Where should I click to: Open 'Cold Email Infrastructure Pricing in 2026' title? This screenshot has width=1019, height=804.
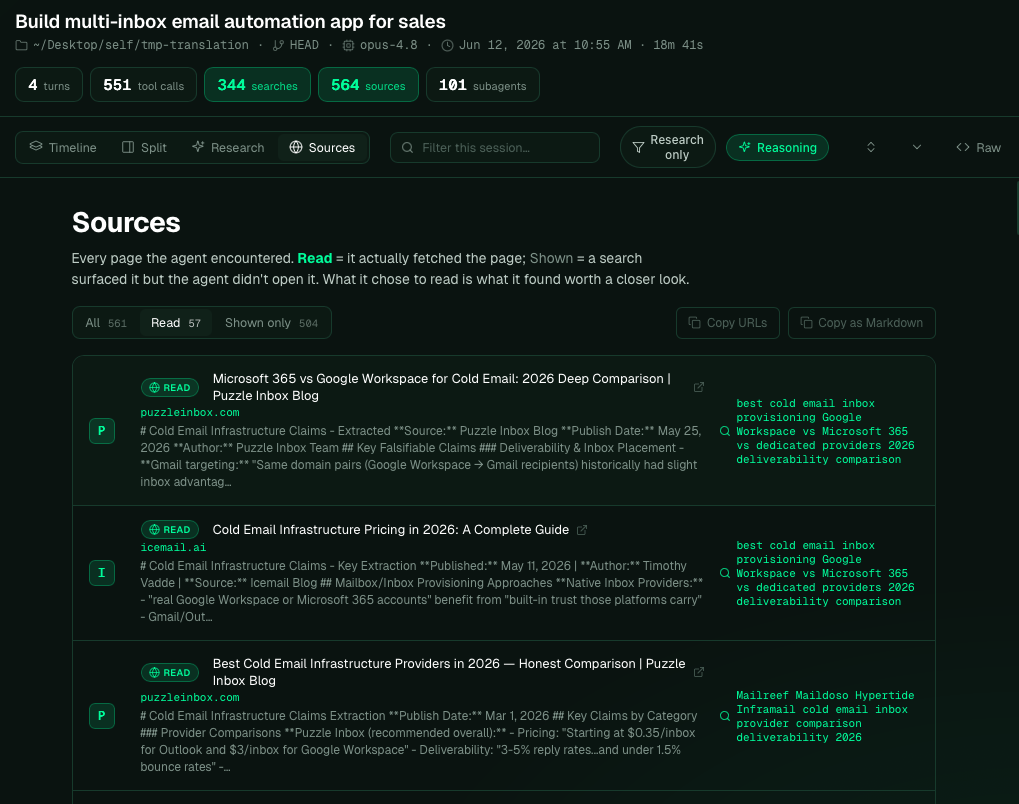pos(391,530)
